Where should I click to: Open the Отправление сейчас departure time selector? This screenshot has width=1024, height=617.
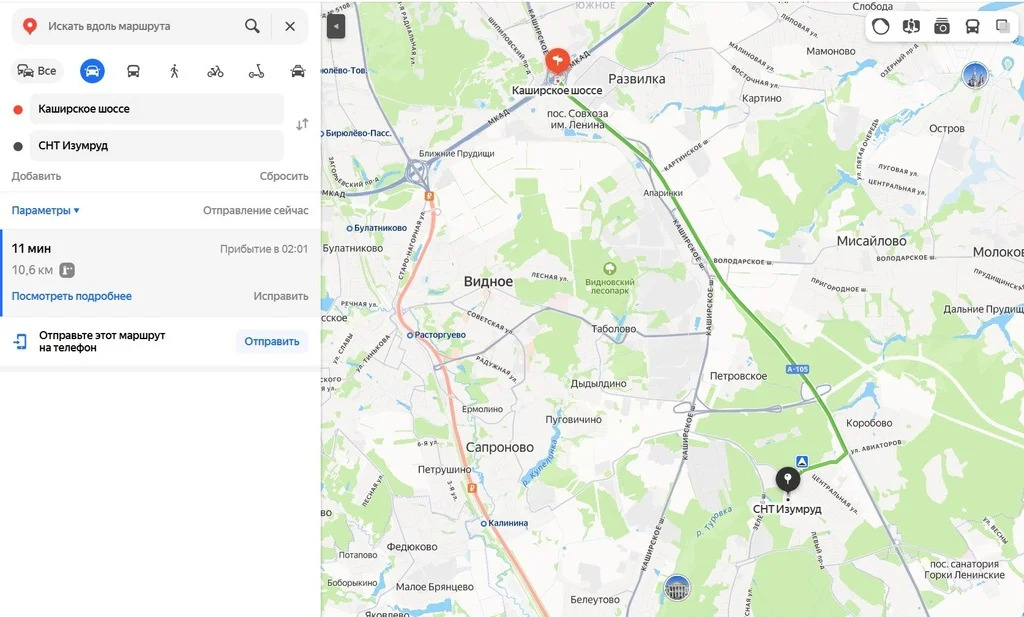click(x=255, y=210)
